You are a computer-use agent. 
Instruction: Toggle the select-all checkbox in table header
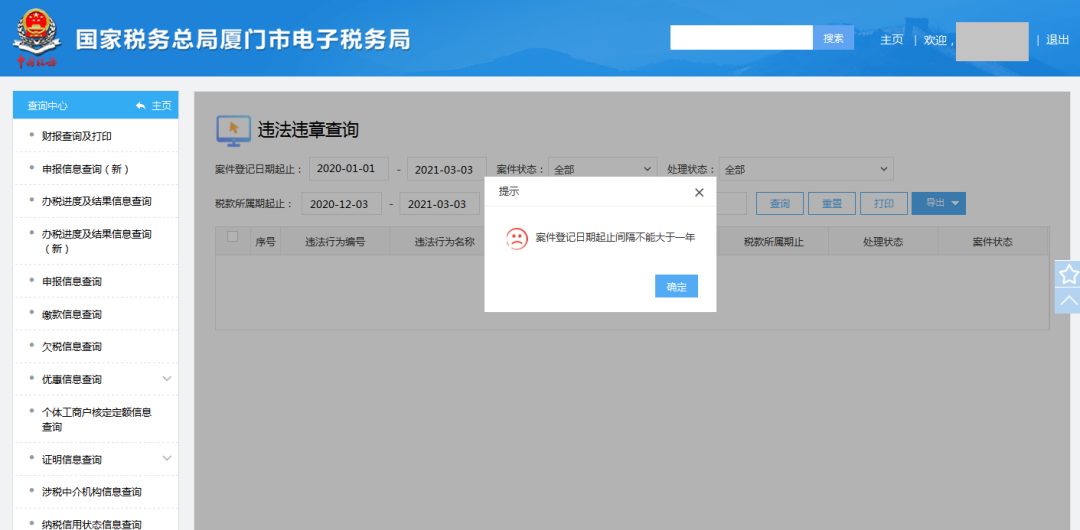233,236
